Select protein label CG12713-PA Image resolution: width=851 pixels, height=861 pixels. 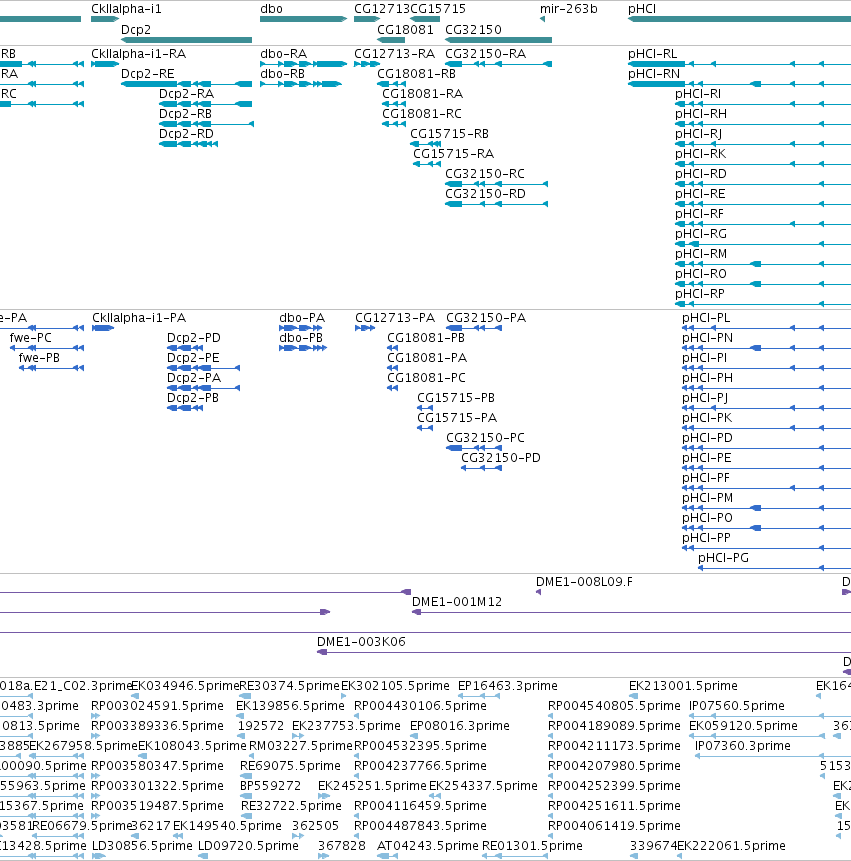pos(395,318)
